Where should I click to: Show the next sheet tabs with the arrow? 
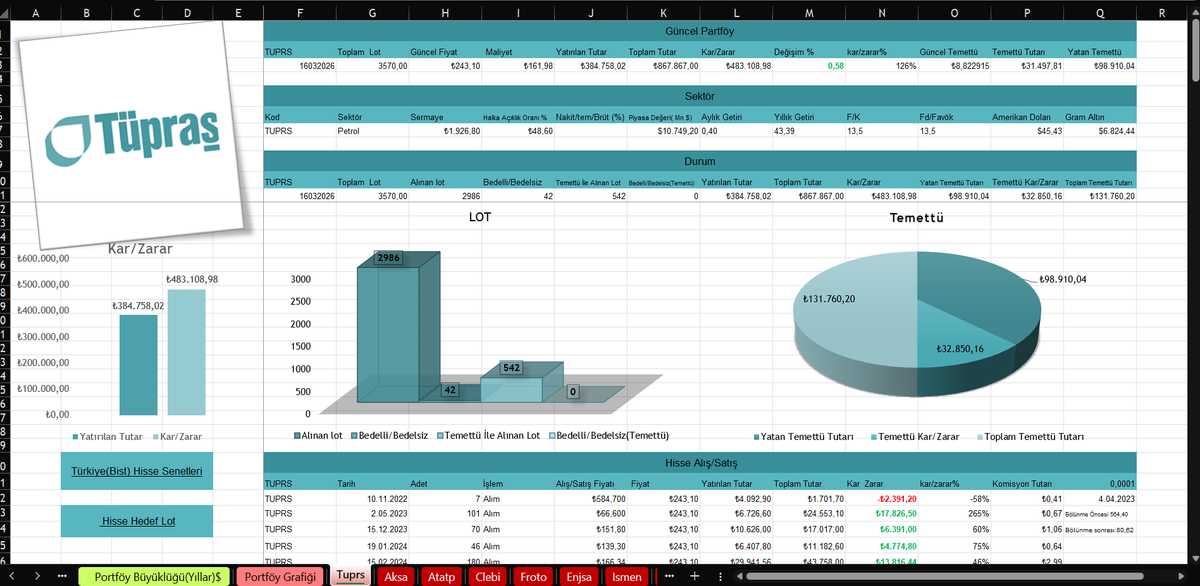click(37, 576)
